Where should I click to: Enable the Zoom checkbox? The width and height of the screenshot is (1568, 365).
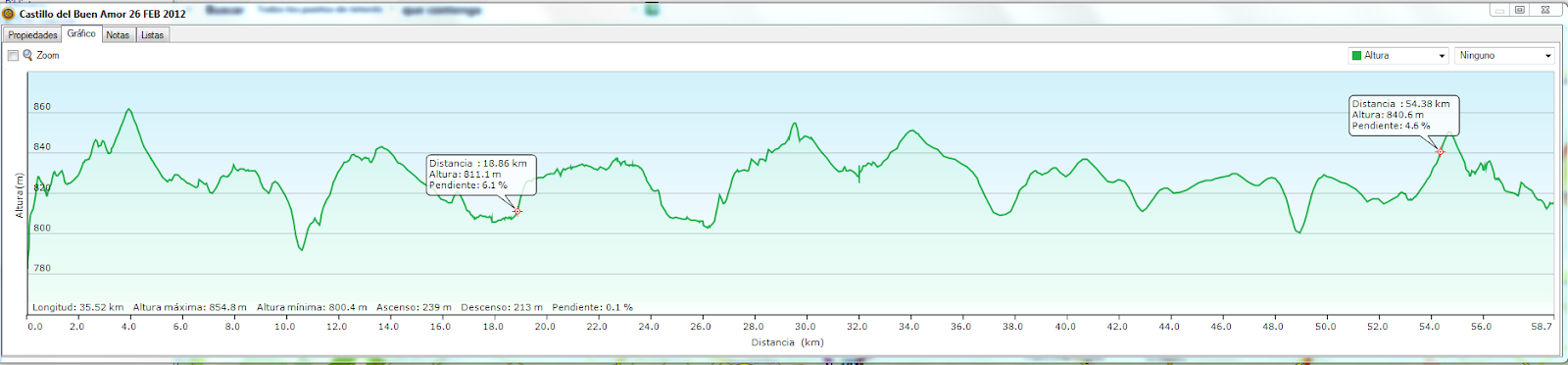(13, 56)
